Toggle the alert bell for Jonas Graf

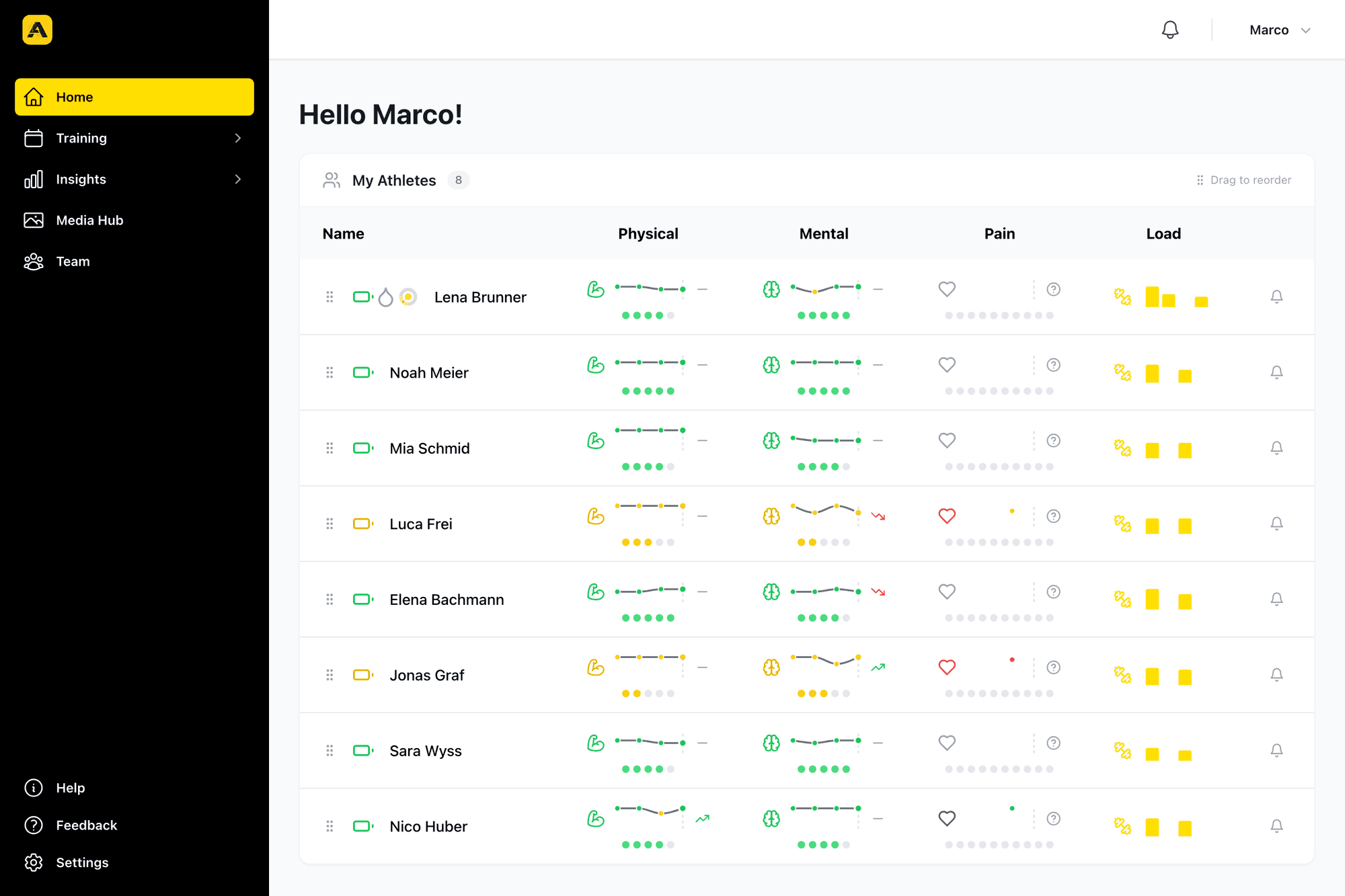[1276, 675]
